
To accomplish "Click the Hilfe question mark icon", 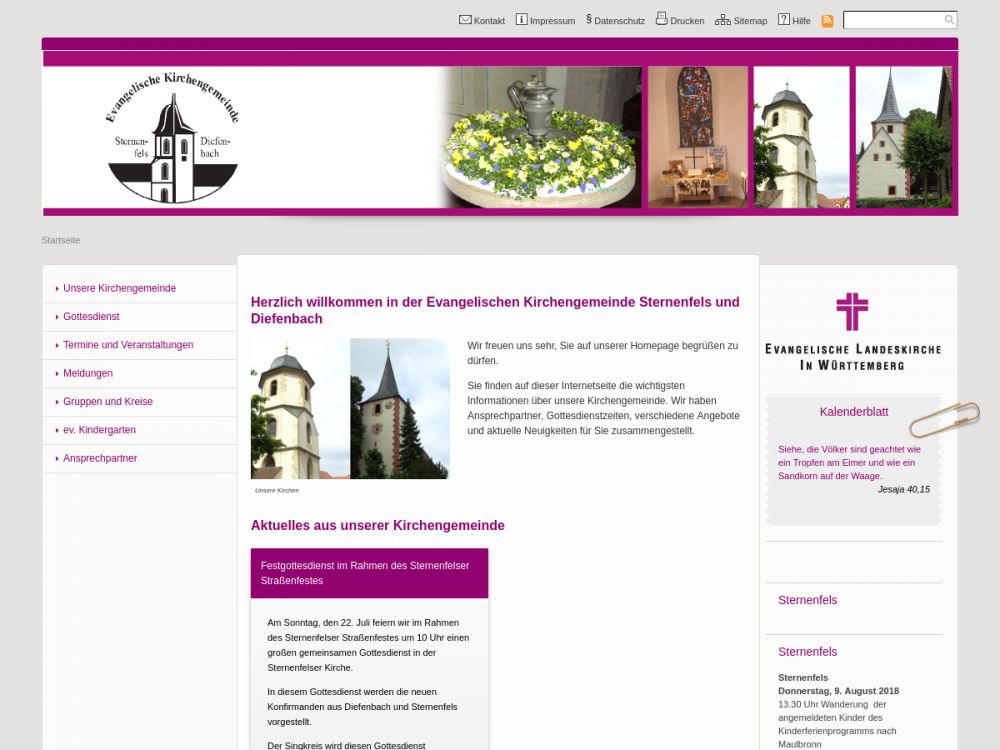I will tap(784, 20).
